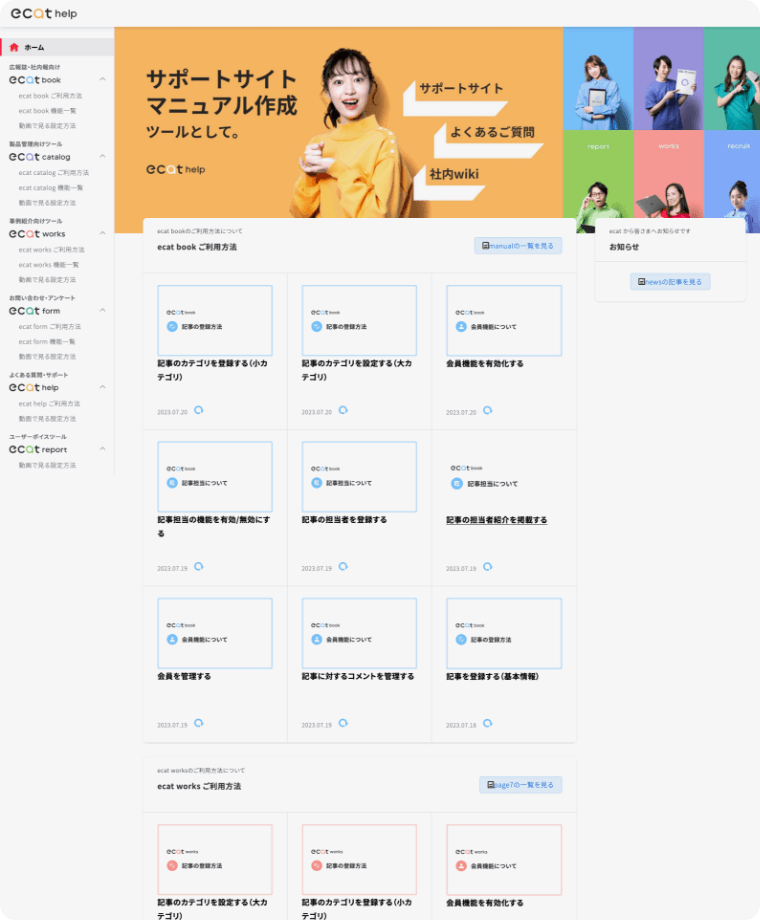760x920 pixels.
Task: Open ecat help ご利用方法 in sidebar
Action: pos(49,404)
